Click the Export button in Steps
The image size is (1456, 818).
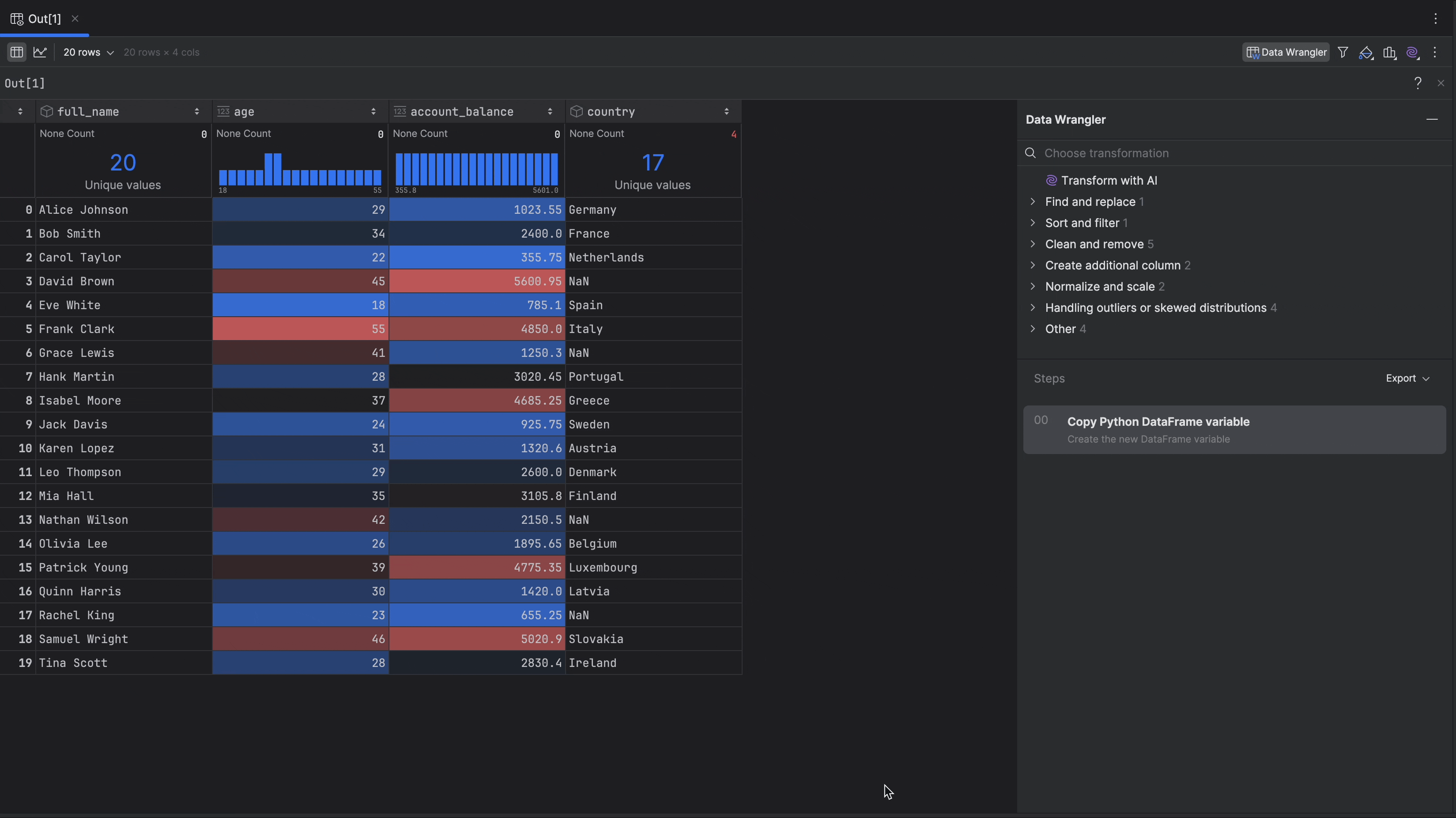point(1407,378)
